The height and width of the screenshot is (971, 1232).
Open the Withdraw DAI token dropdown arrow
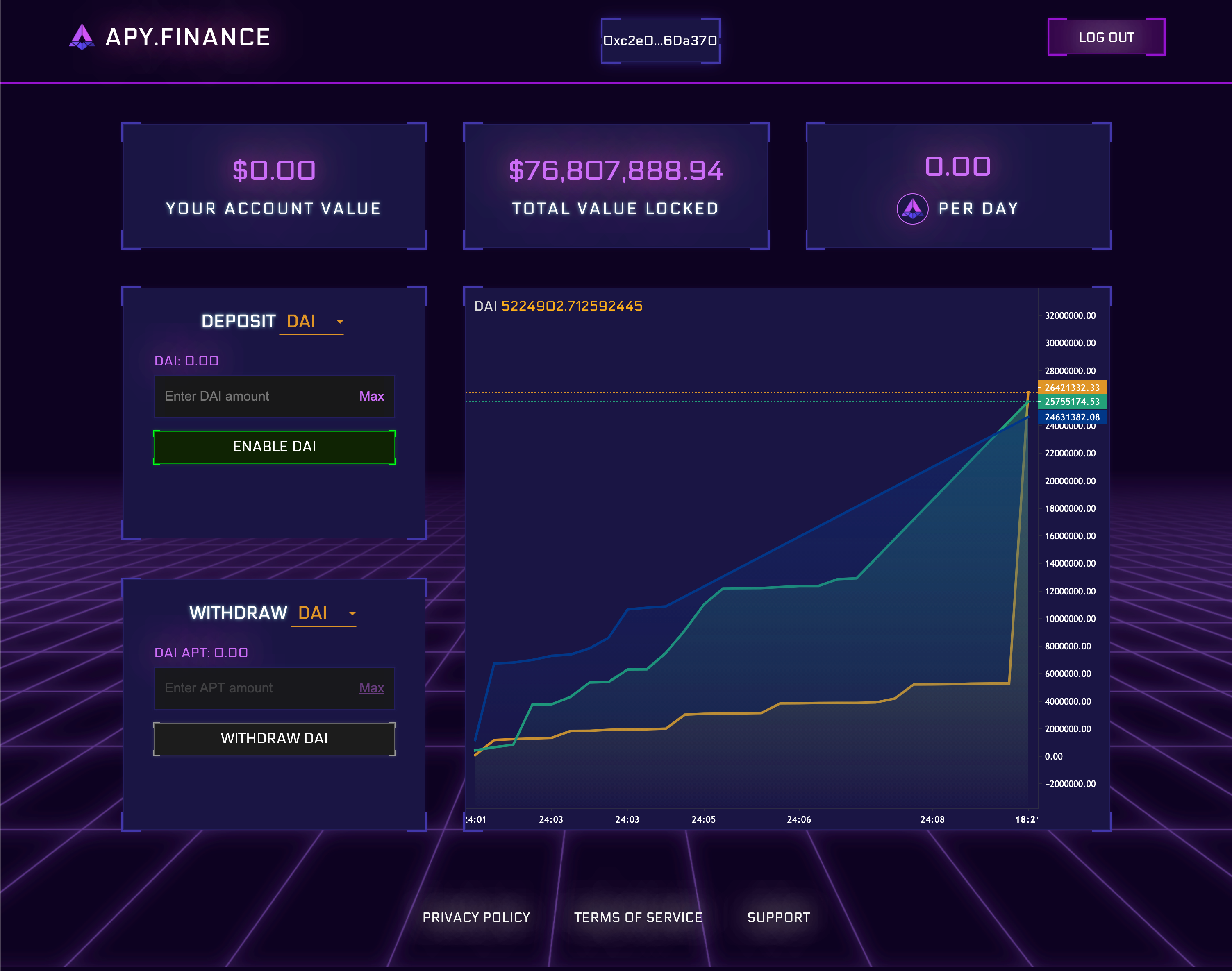[352, 613]
